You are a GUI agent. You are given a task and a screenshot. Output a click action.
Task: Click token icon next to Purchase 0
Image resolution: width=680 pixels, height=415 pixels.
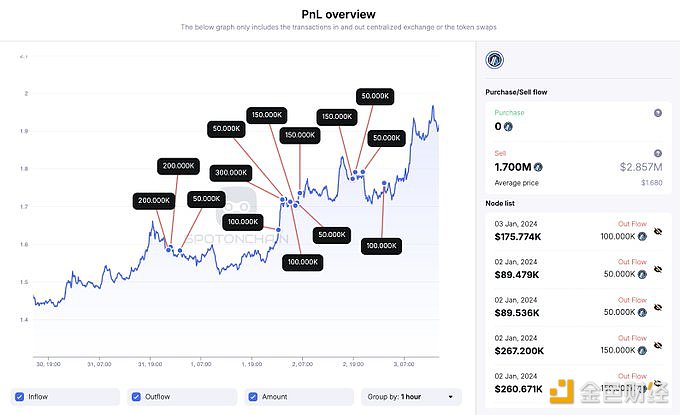point(509,127)
